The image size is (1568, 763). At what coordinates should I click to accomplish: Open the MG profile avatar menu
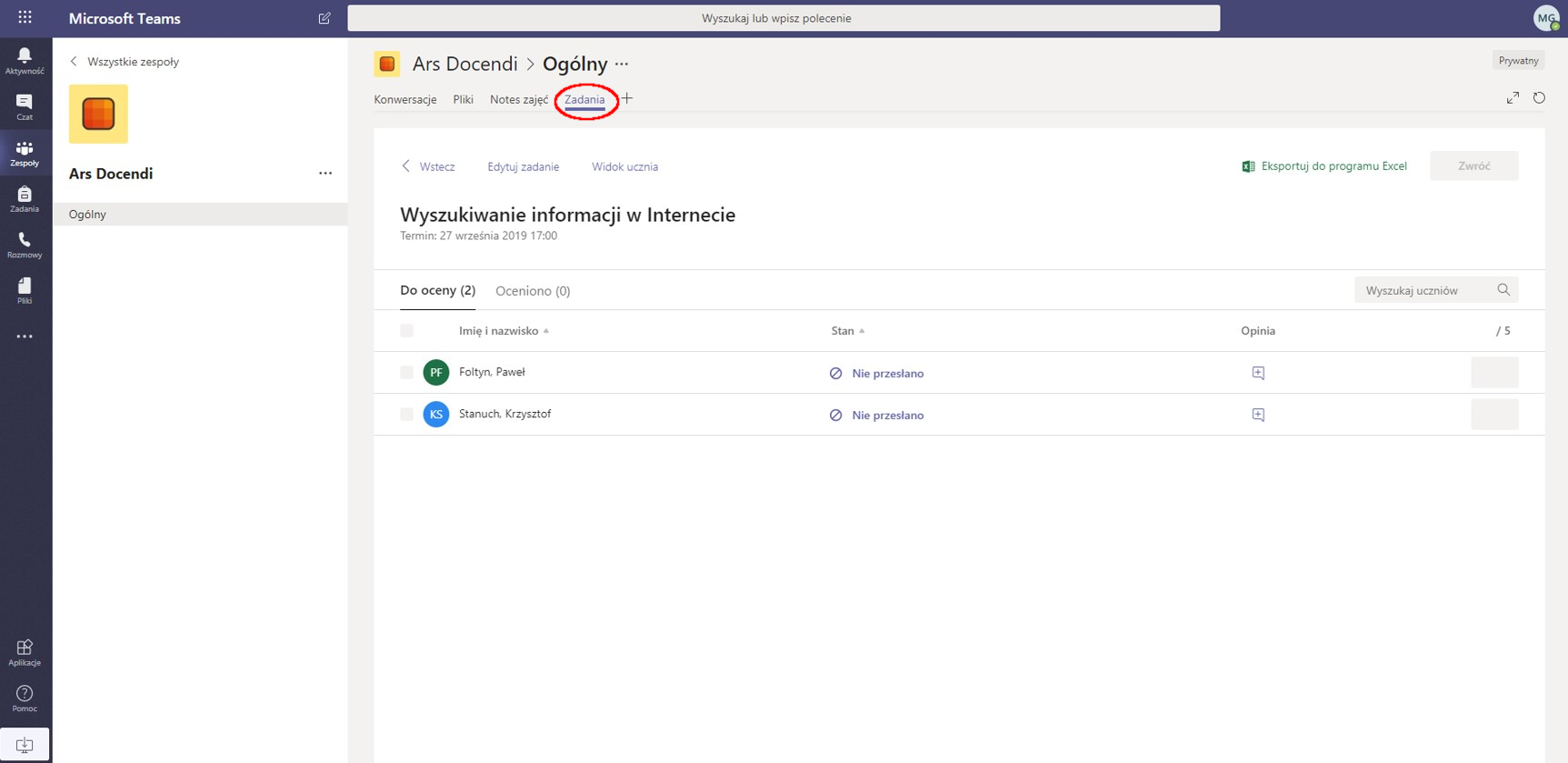[1546, 18]
